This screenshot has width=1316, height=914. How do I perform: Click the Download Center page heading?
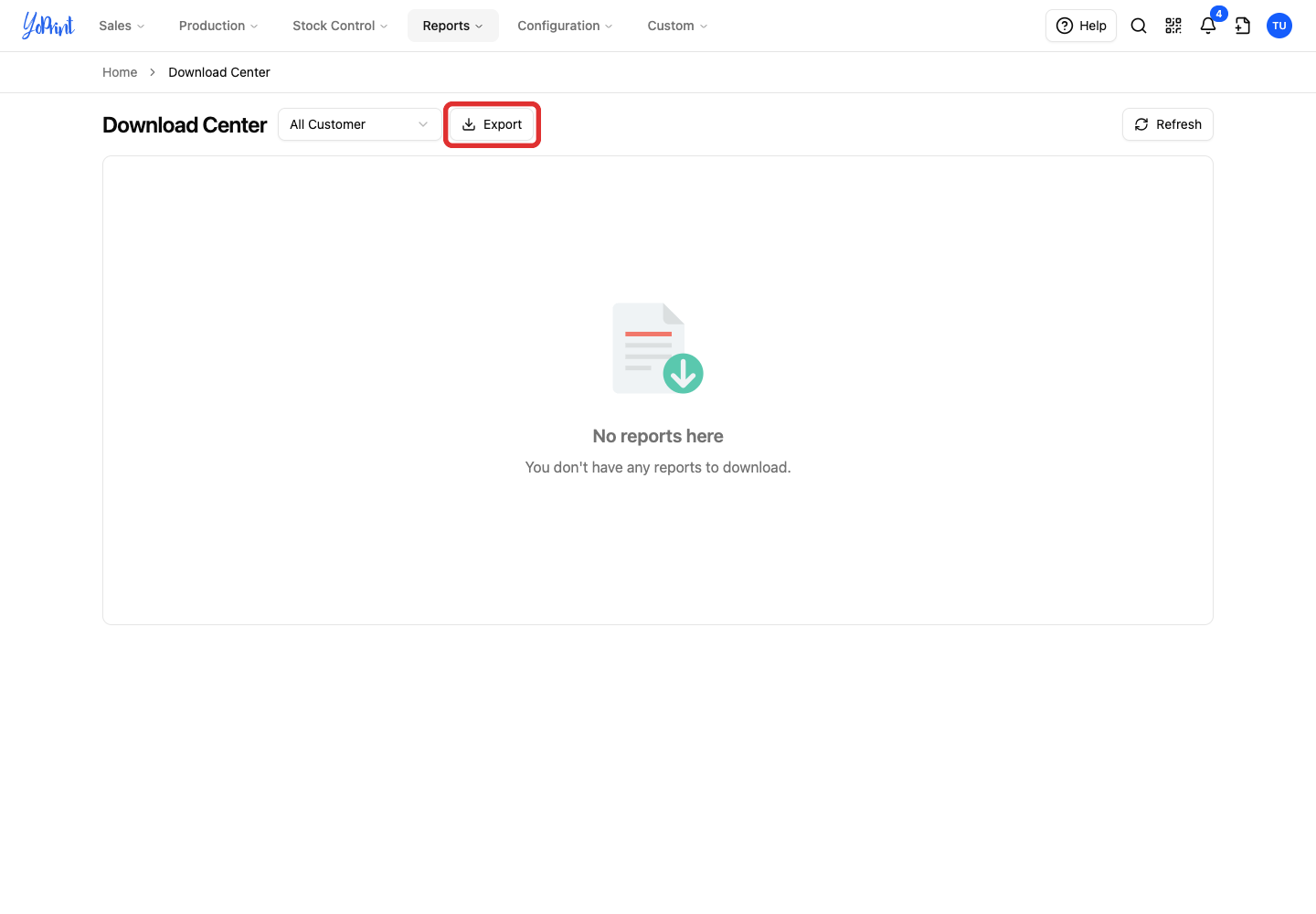(x=185, y=124)
